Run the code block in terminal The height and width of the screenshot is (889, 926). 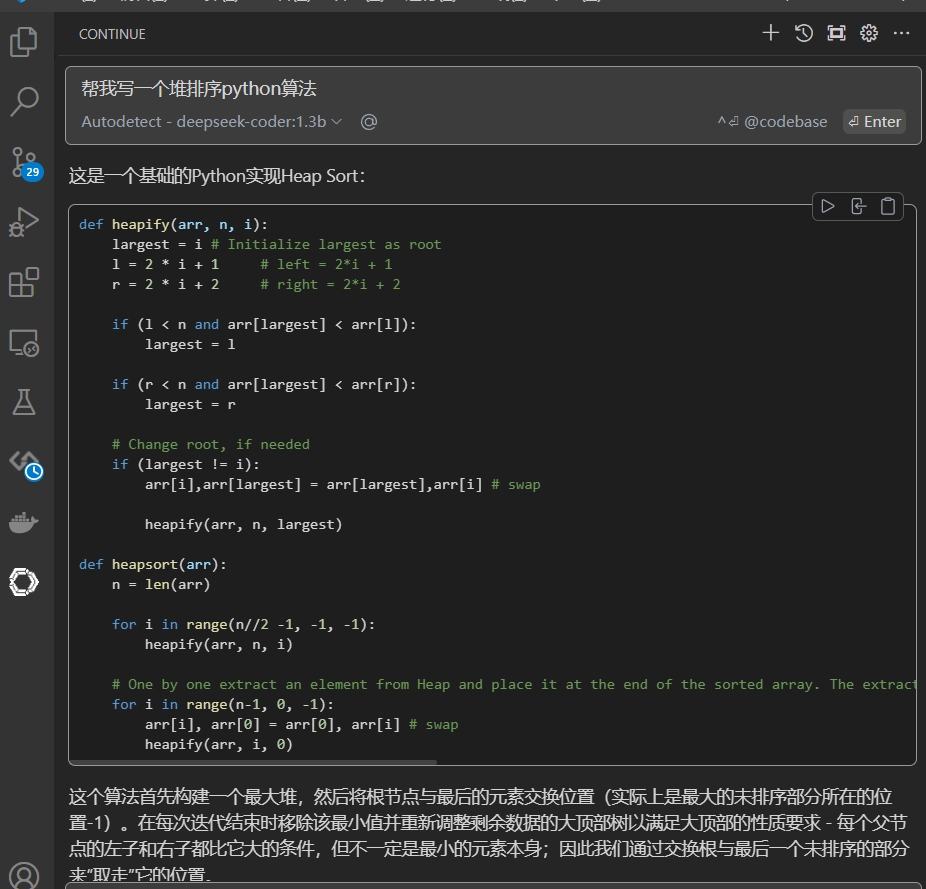coord(828,206)
